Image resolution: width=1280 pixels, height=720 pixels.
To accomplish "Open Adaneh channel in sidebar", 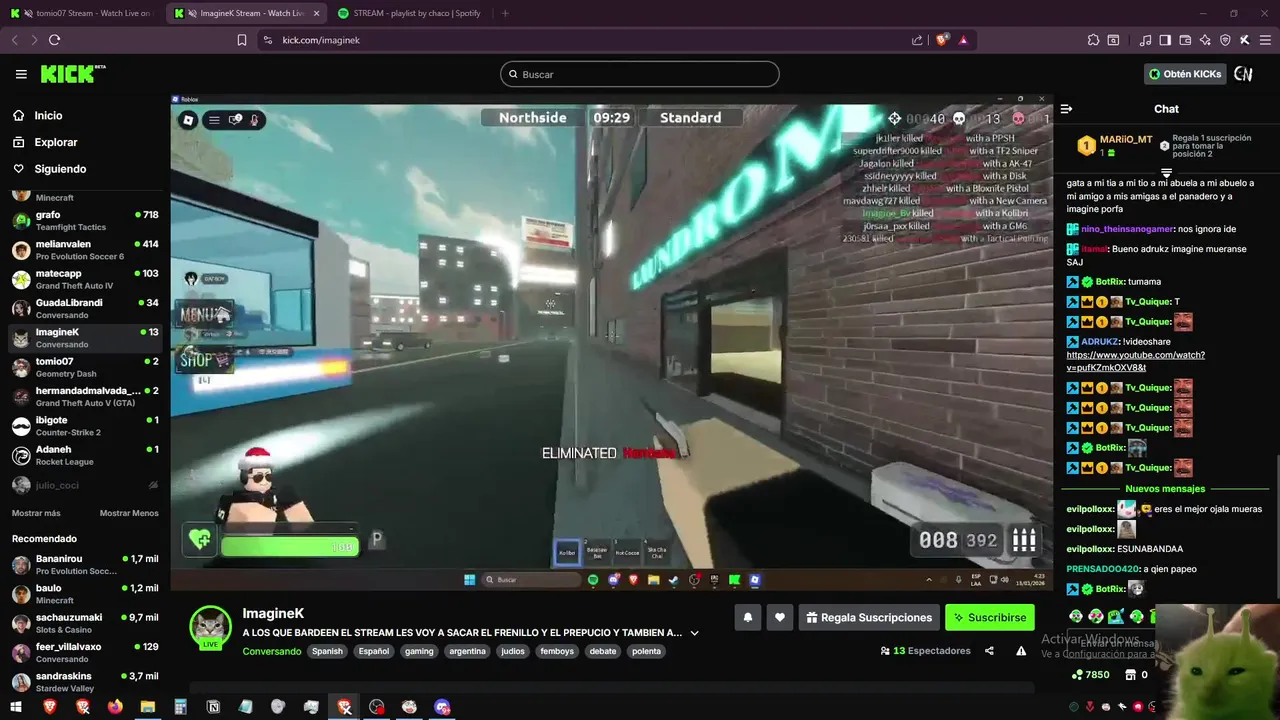I will click(x=85, y=455).
